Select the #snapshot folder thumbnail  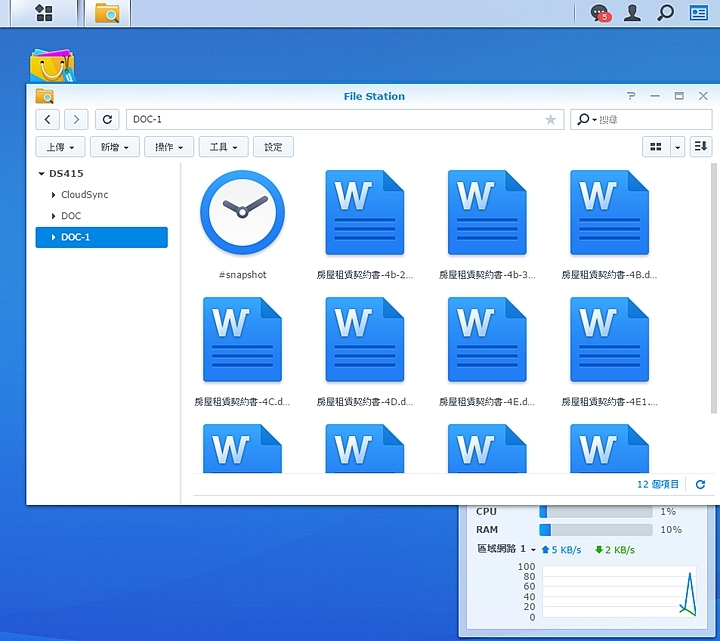pos(242,213)
